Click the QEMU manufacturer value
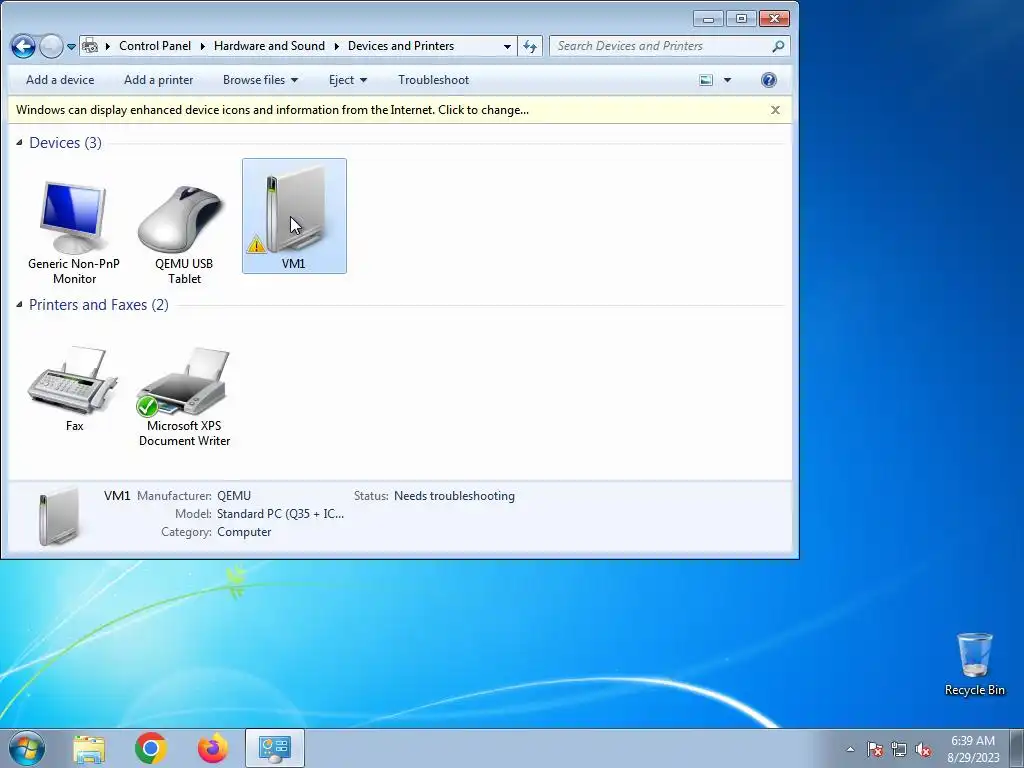 pos(234,496)
